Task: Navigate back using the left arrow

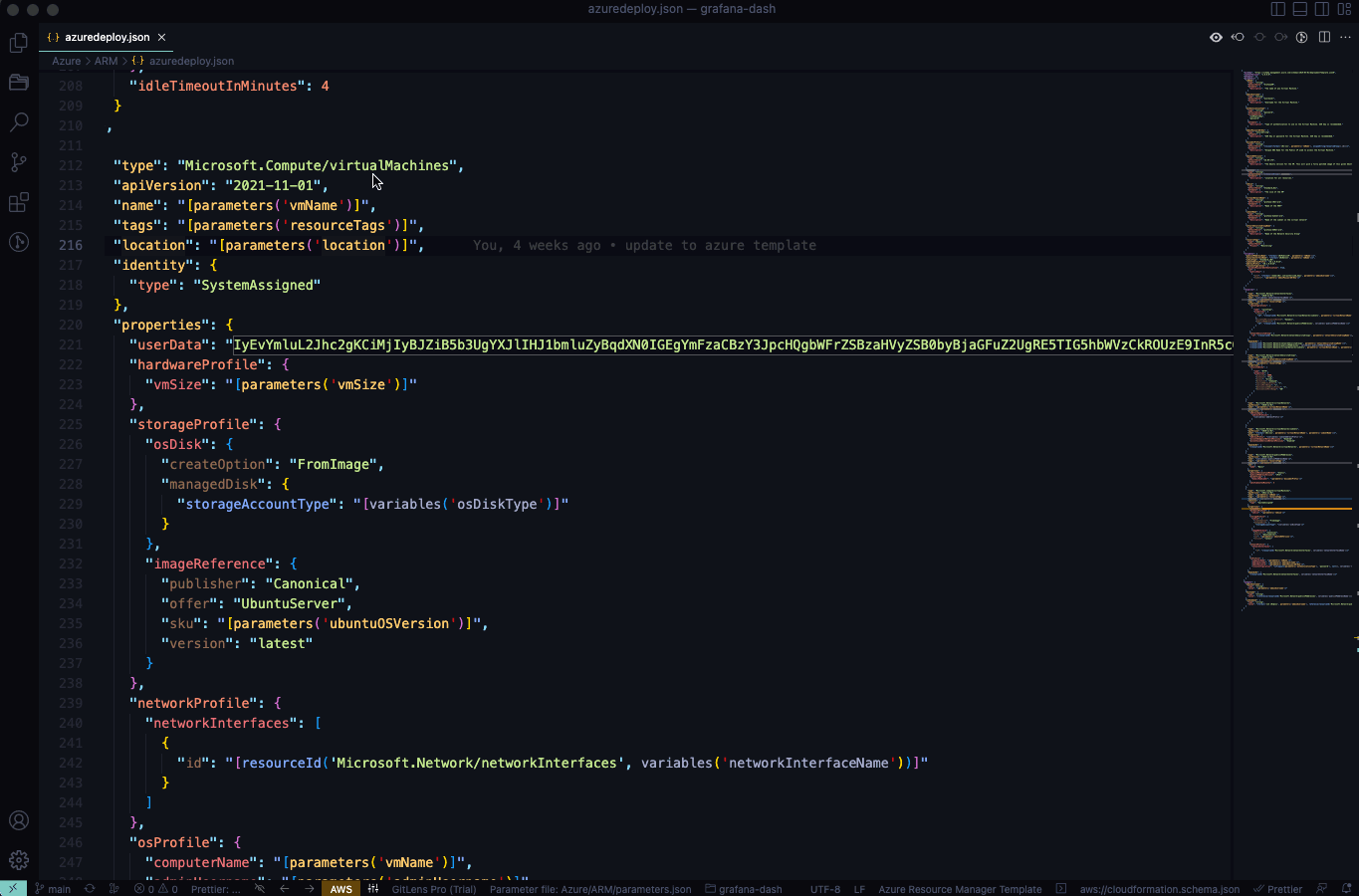Action: (x=284, y=888)
